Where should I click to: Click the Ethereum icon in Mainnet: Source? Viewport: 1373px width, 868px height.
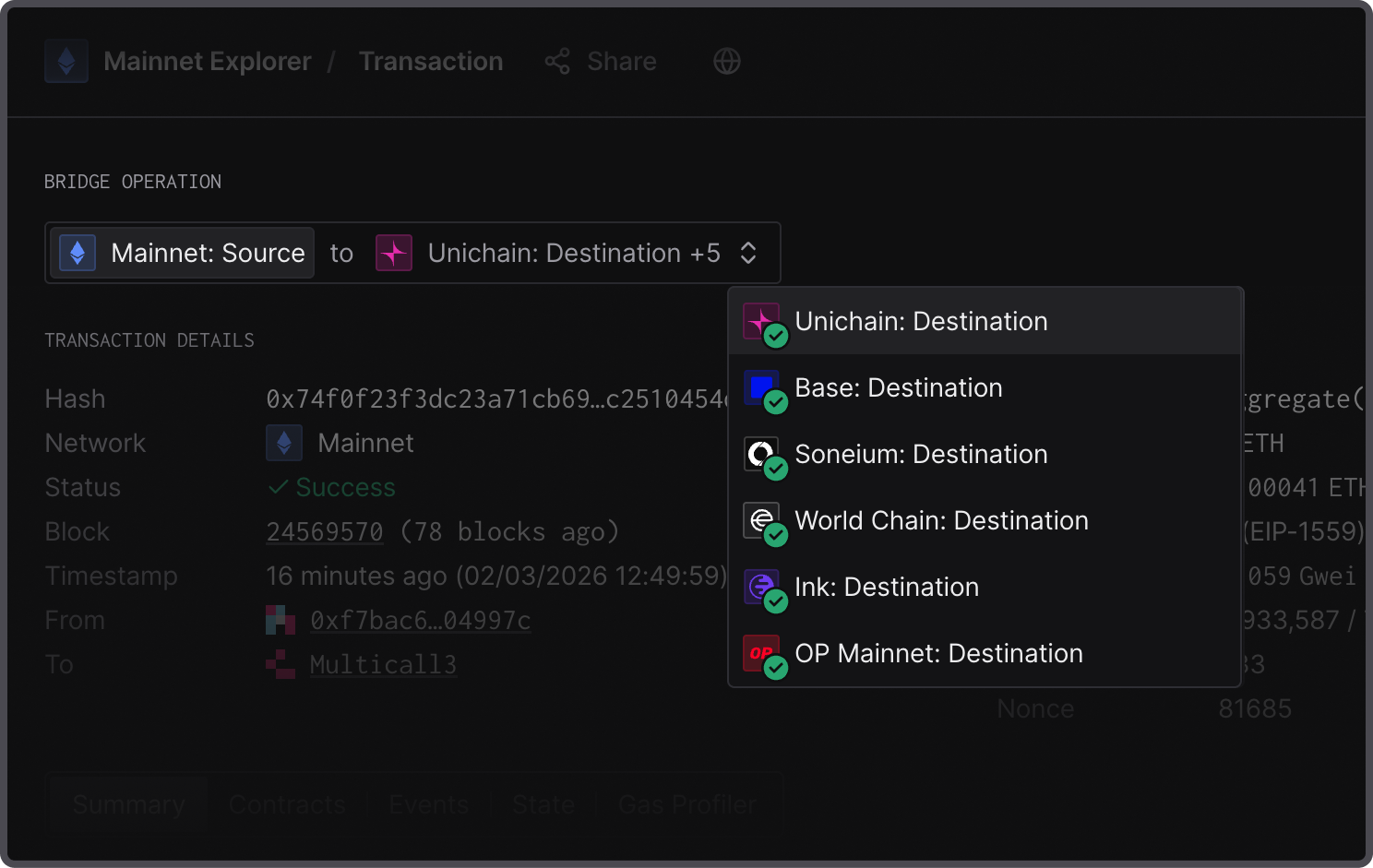[x=78, y=253]
